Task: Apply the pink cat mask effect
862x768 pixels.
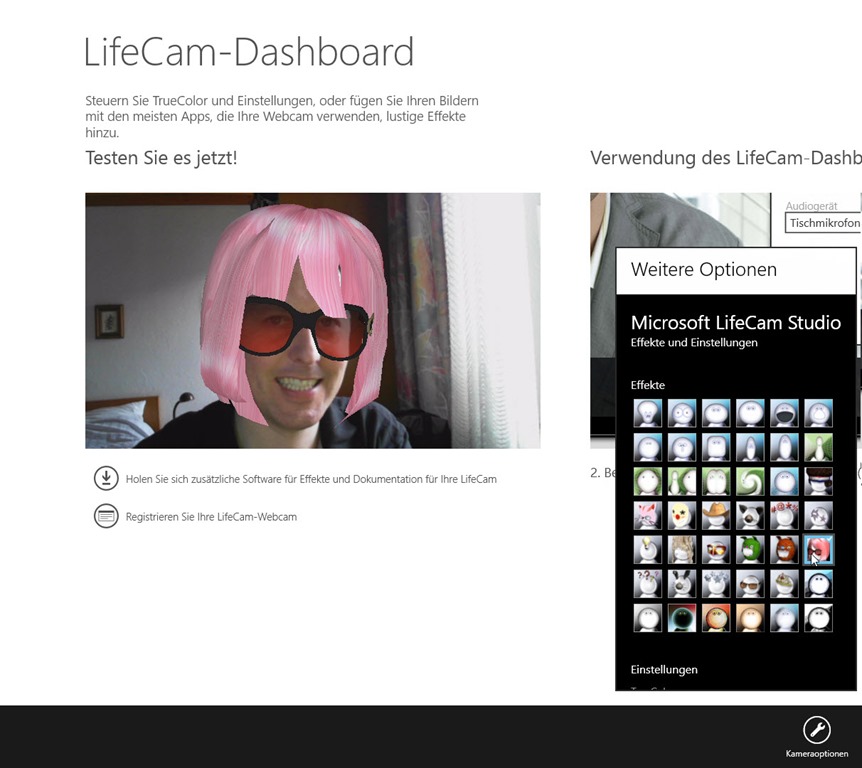Action: [648, 515]
